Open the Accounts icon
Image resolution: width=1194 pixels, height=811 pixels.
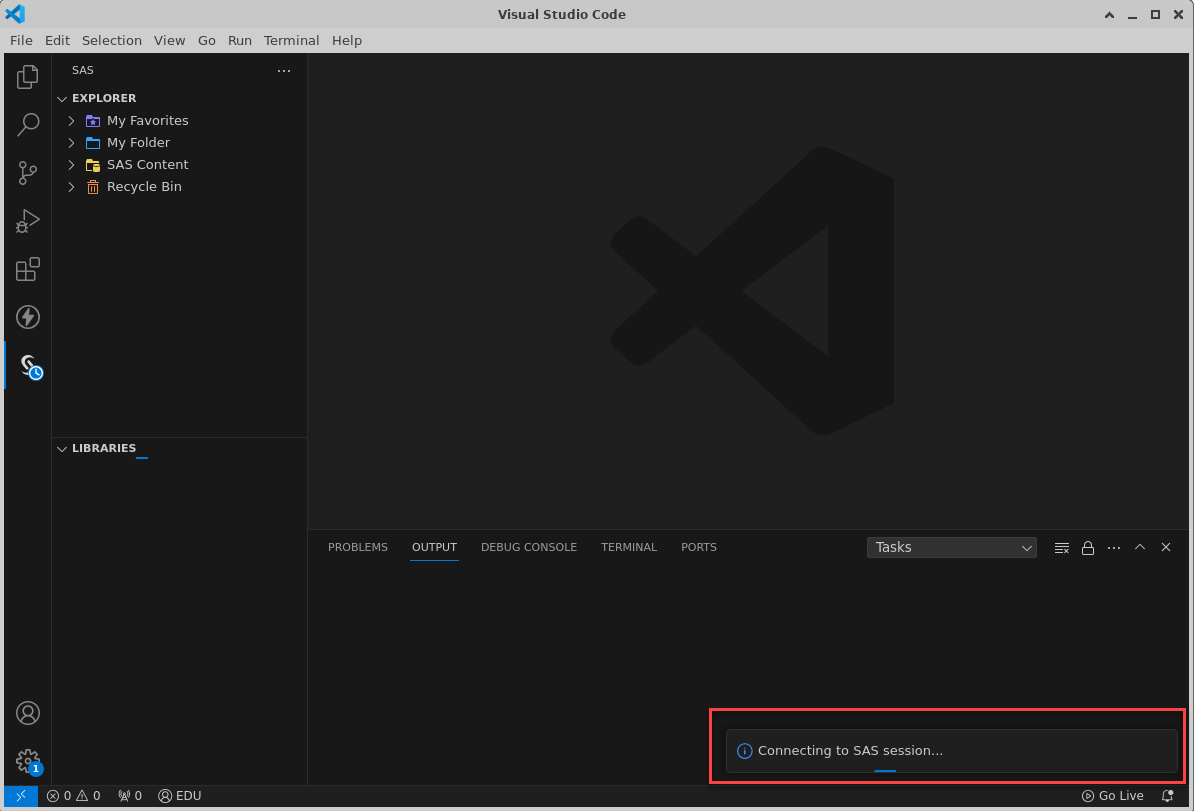(x=27, y=713)
